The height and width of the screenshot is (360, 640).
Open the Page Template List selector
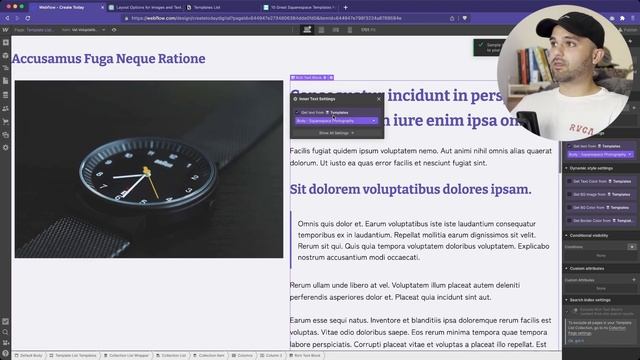pyautogui.click(x=33, y=30)
